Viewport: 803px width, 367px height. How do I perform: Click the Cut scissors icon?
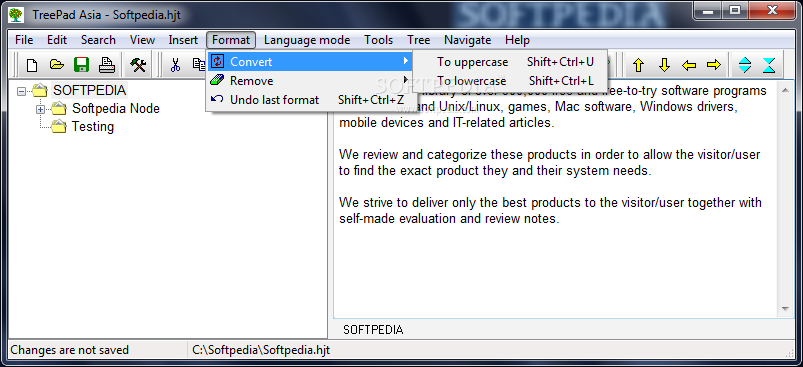tap(176, 65)
